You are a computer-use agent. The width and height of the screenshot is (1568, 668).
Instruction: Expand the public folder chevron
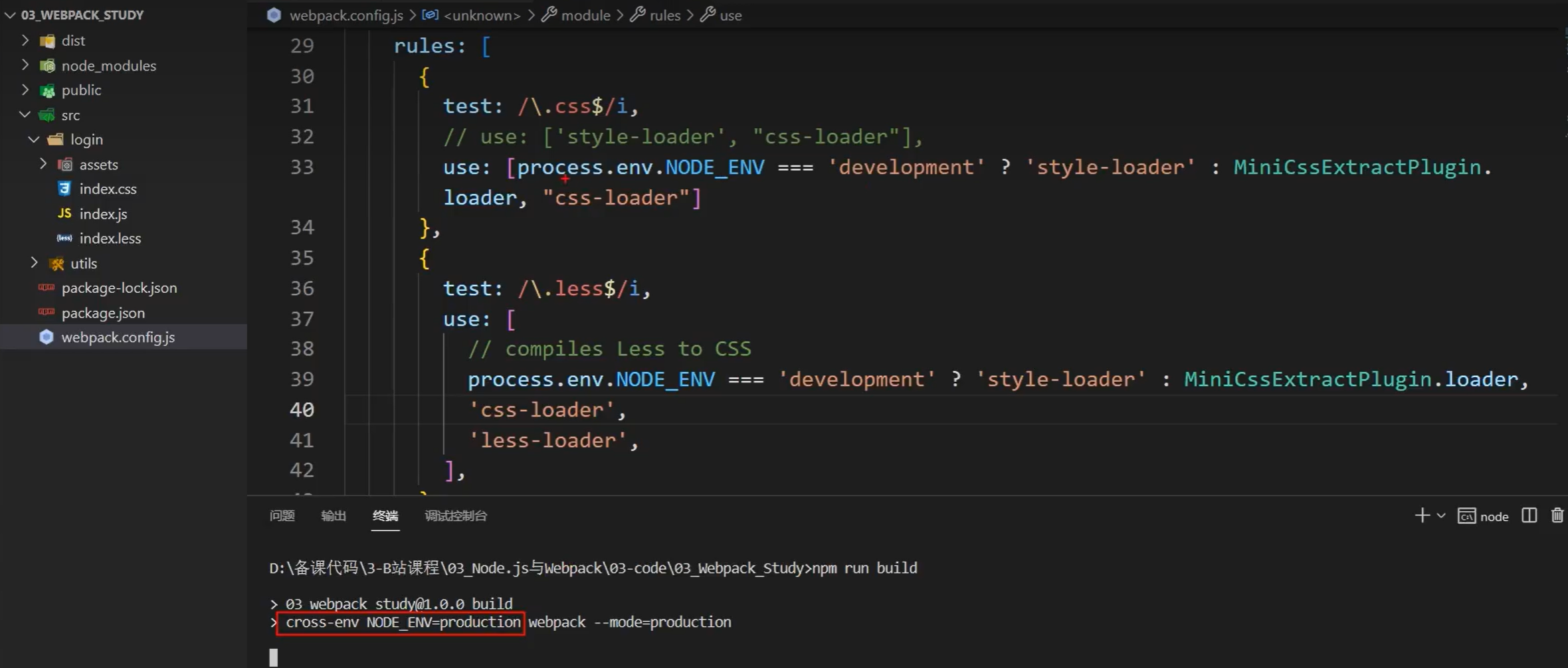click(x=25, y=90)
